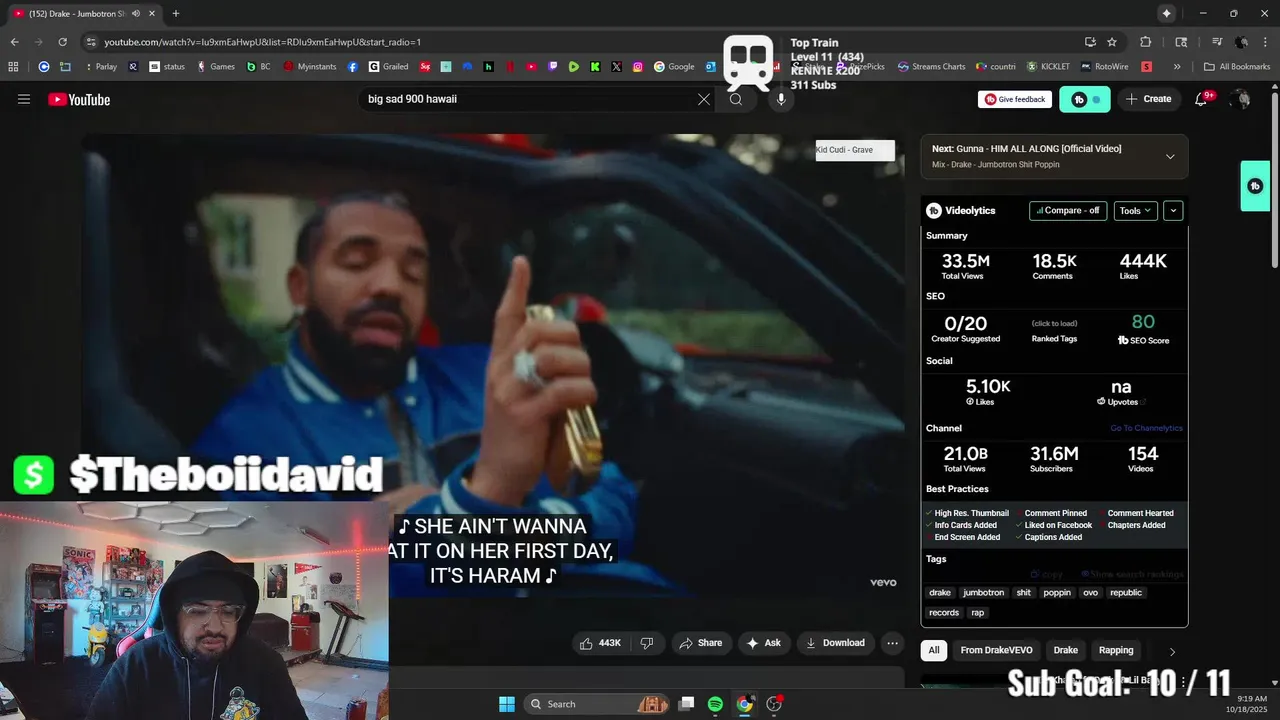Load ranked tags via click to load

(x=1054, y=323)
